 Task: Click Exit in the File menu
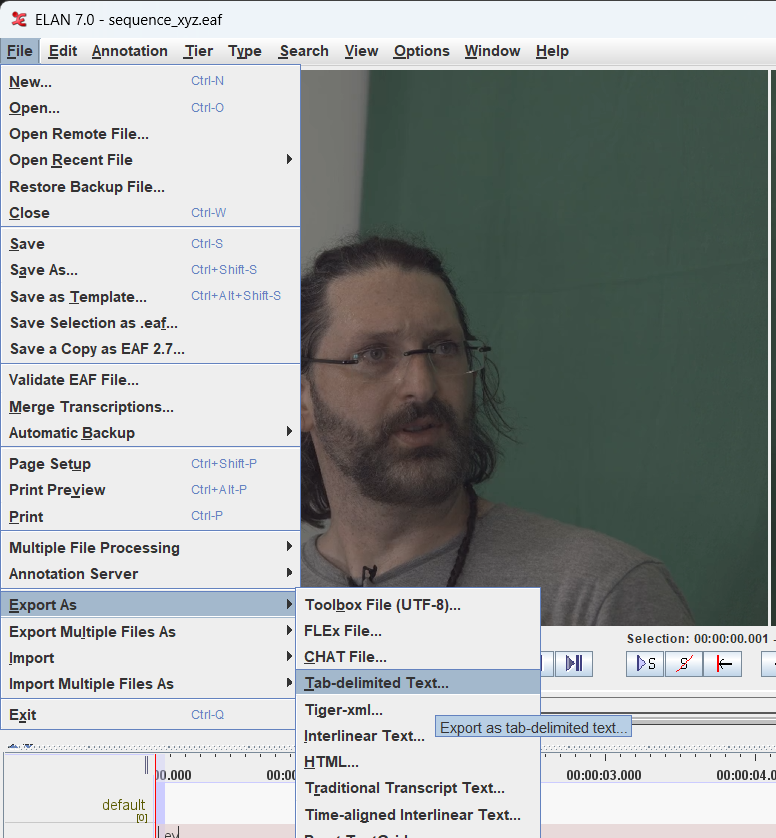point(150,715)
